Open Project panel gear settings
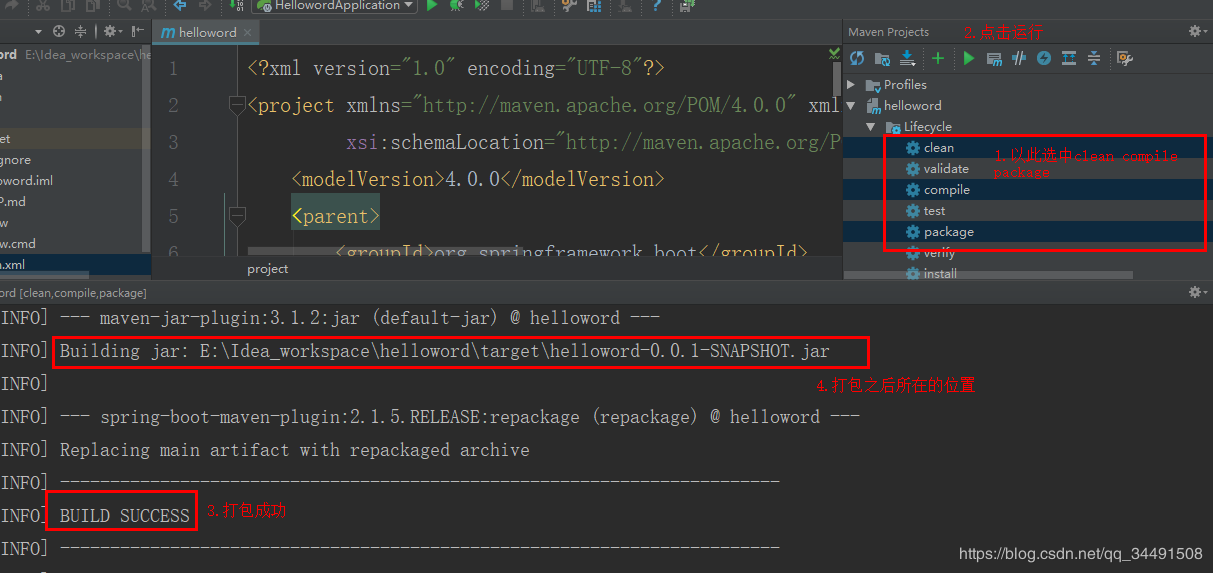 (x=112, y=32)
